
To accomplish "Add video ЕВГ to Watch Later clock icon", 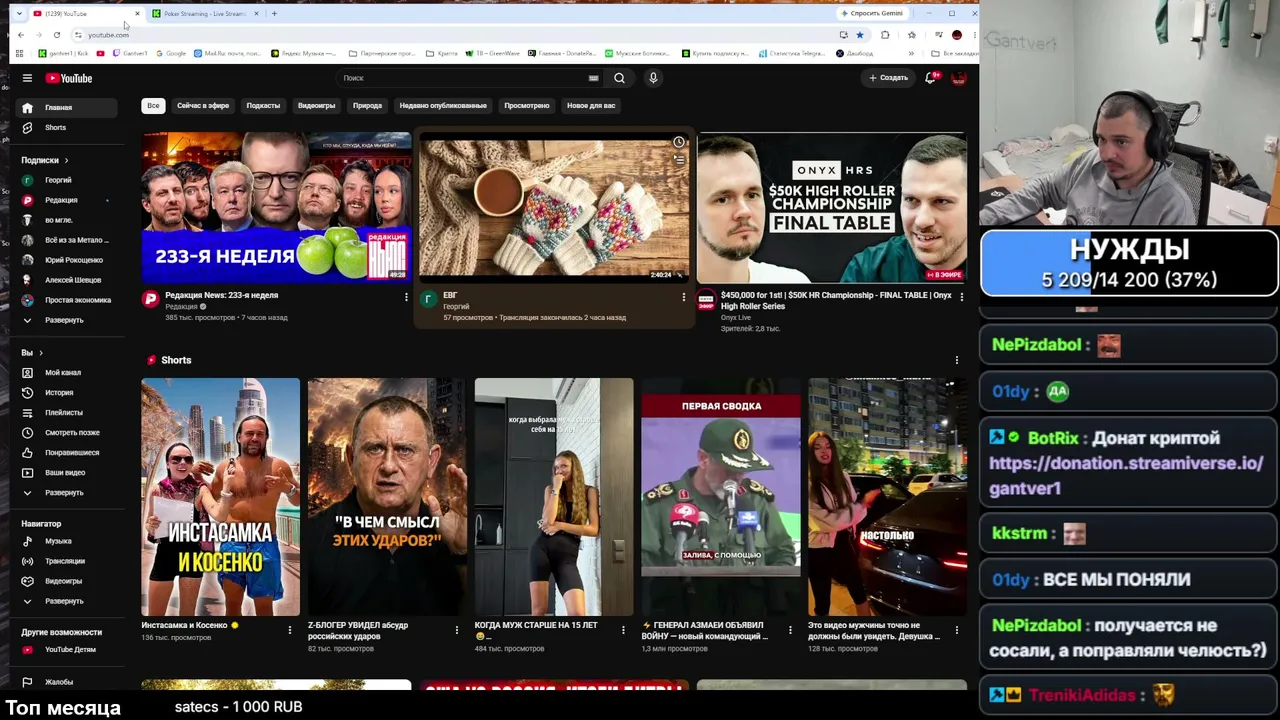I will pyautogui.click(x=679, y=142).
